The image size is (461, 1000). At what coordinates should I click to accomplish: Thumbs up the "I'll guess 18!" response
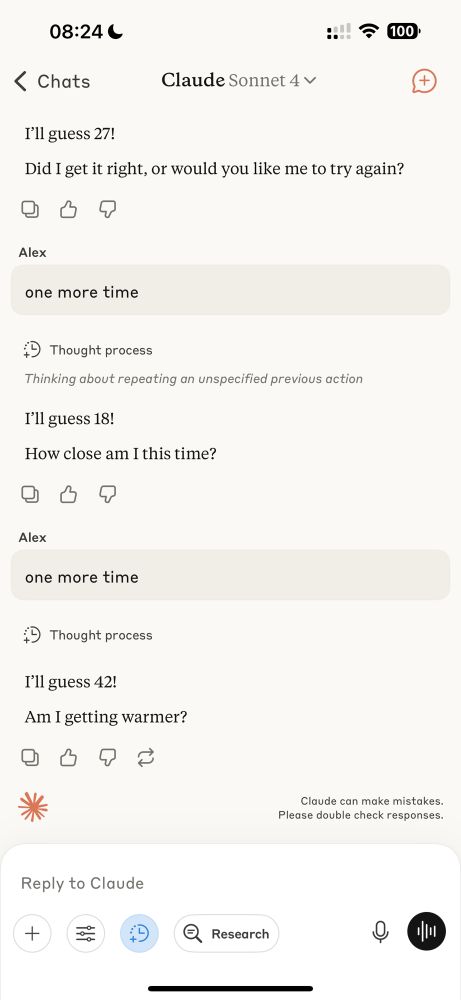(68, 494)
